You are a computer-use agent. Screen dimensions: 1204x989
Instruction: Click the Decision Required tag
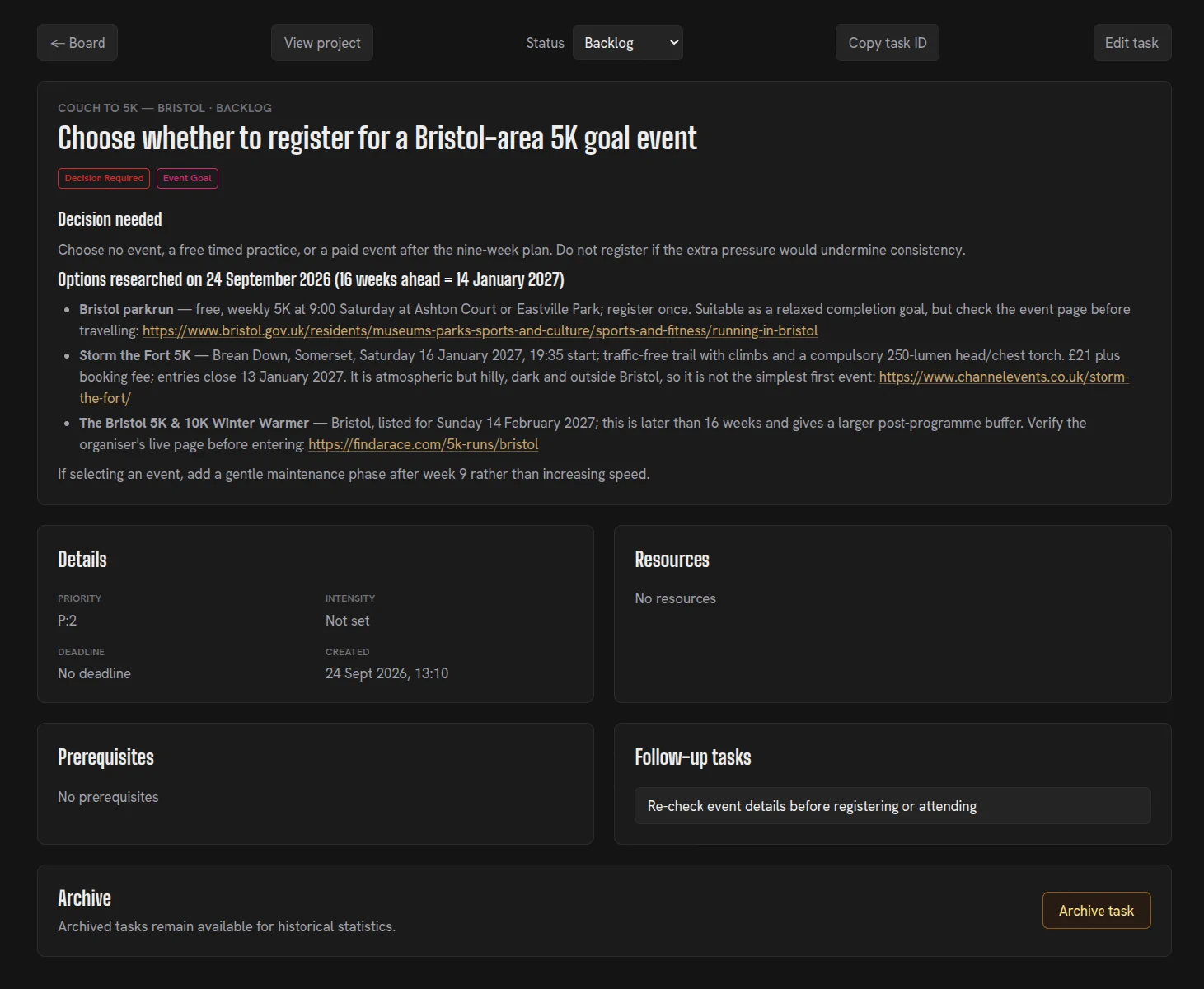click(x=104, y=178)
